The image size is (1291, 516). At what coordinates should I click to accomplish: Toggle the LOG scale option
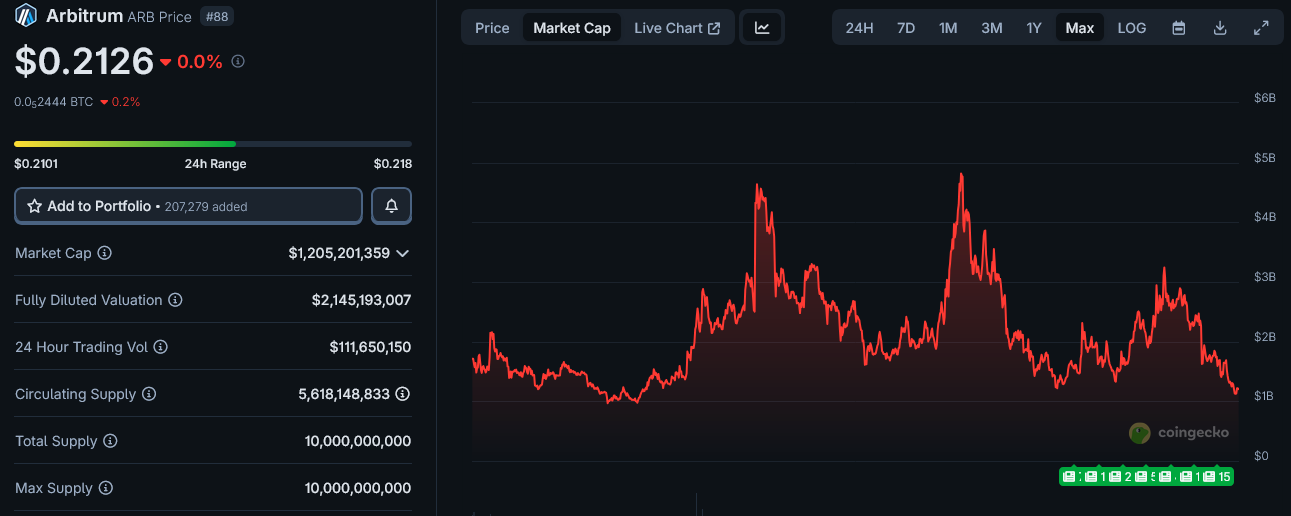point(1132,28)
